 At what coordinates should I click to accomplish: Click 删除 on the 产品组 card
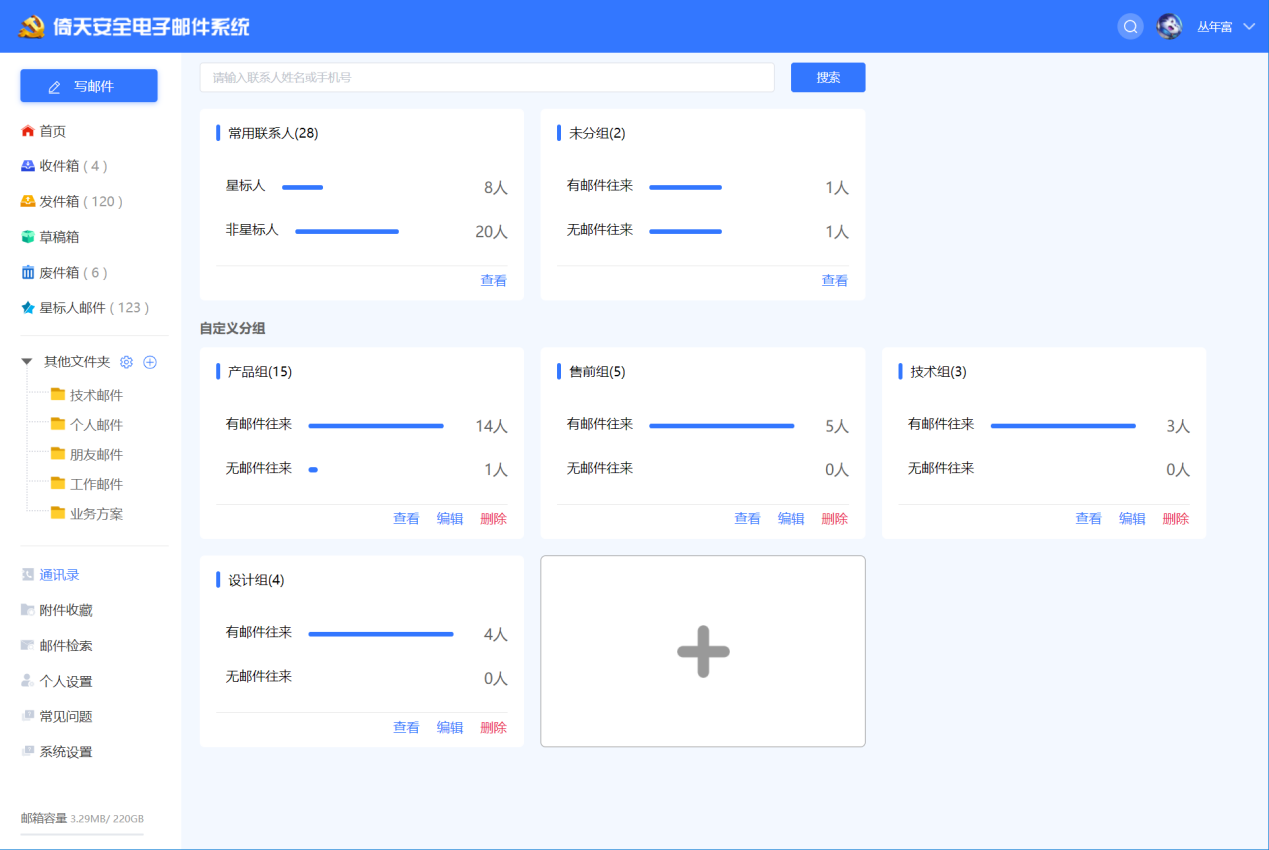pos(494,519)
